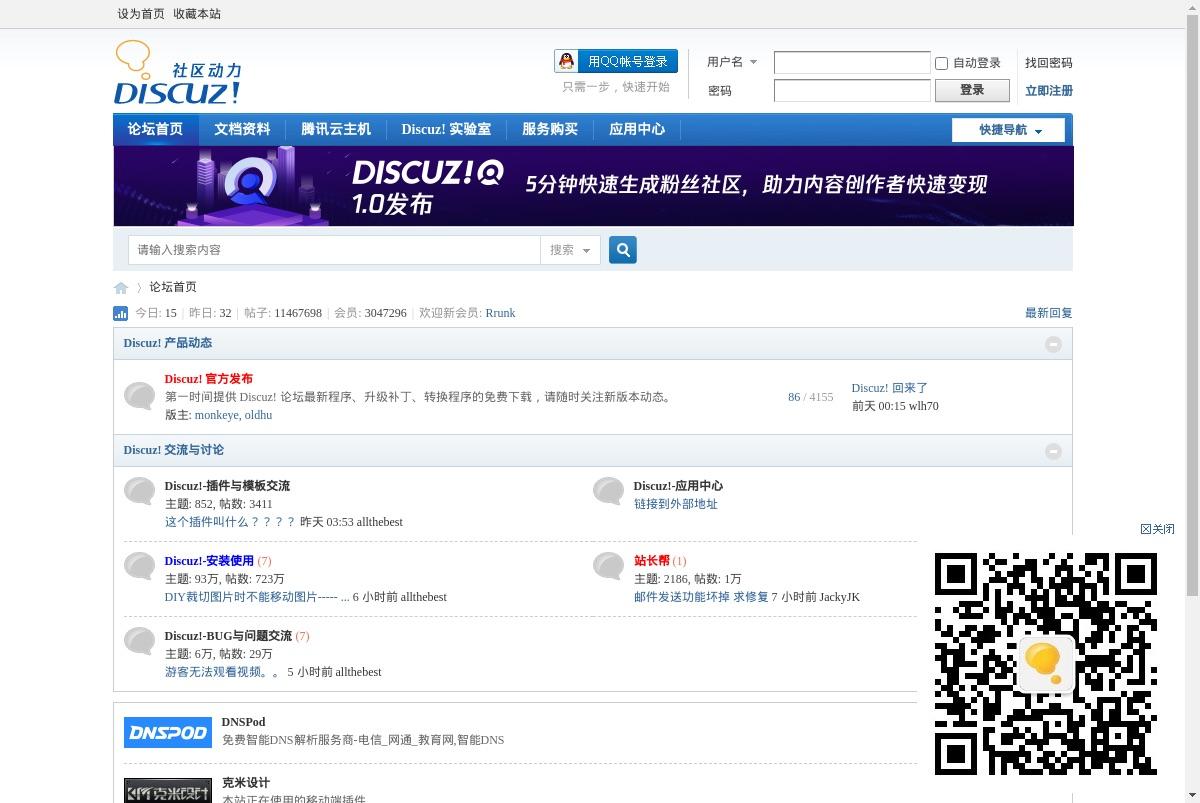1200x803 pixels.
Task: Open the Discuz! 实验室 nav tab
Action: click(446, 129)
